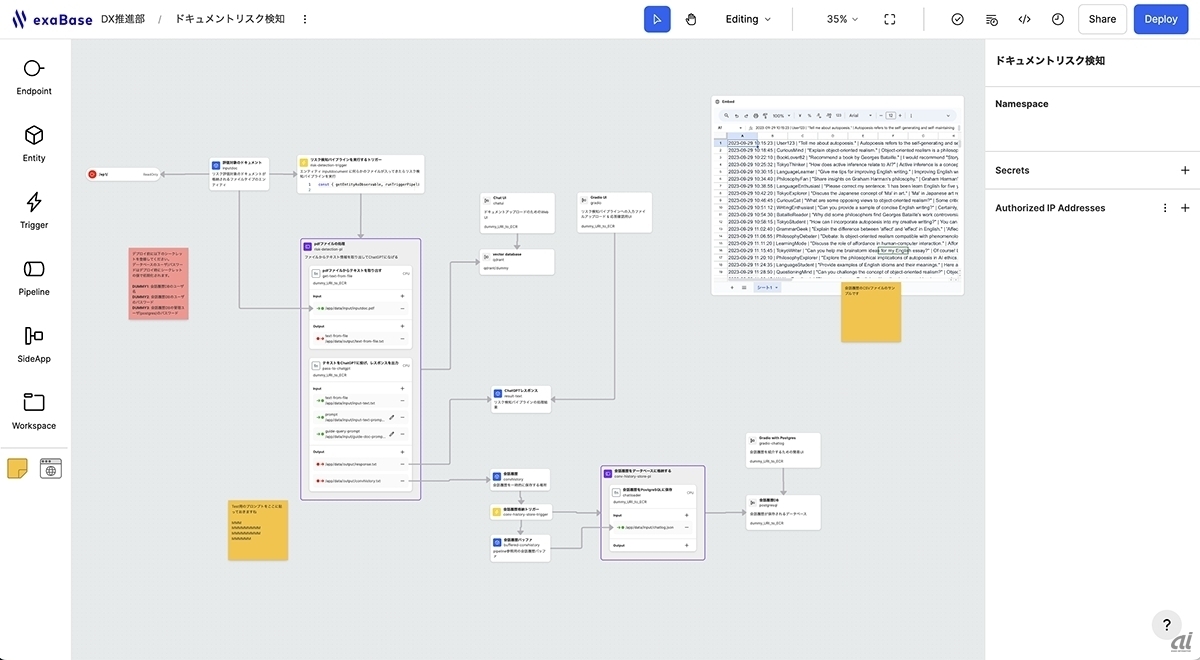
Task: Open the Editing mode dropdown
Action: (x=748, y=19)
